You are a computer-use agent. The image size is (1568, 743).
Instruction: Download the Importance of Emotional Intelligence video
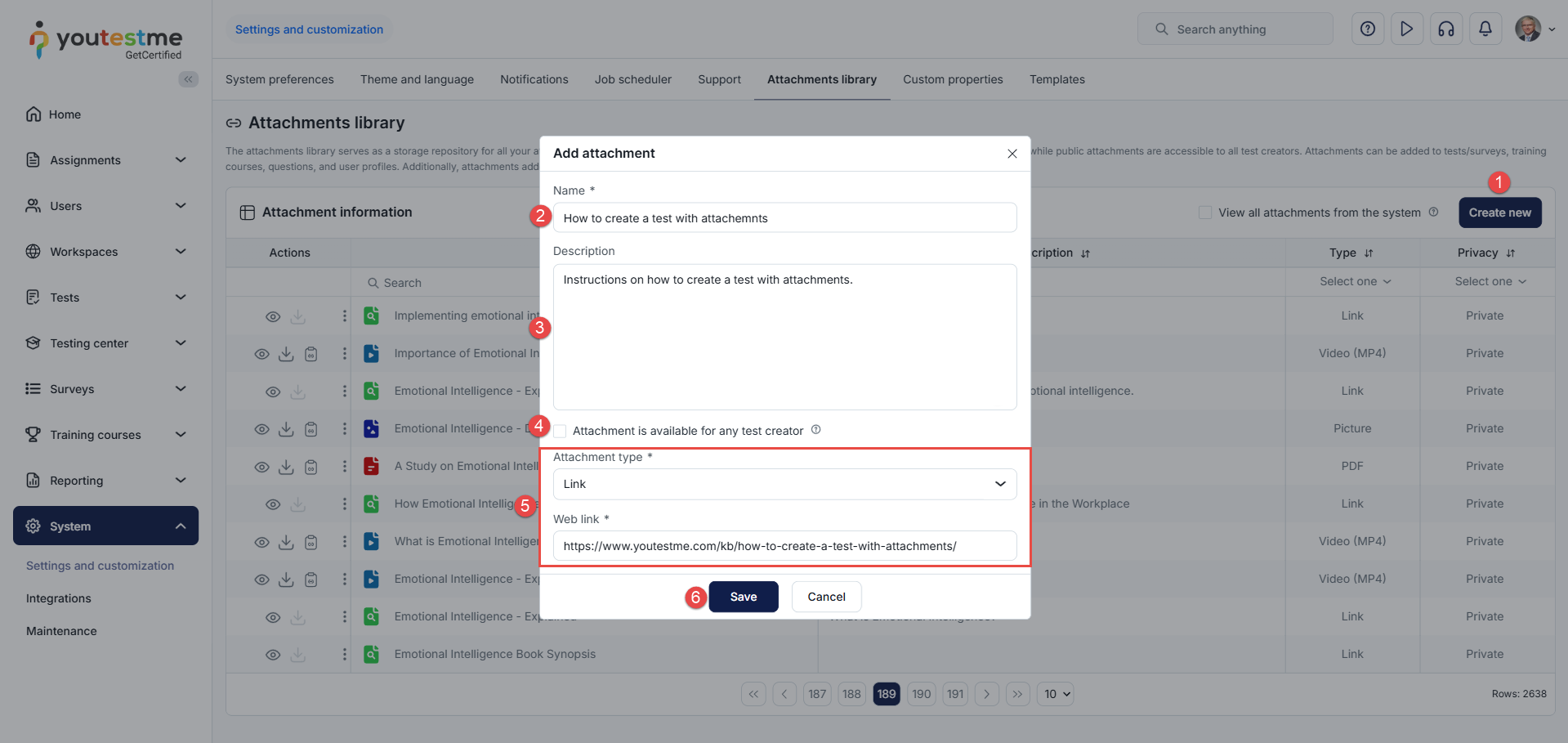click(x=286, y=354)
